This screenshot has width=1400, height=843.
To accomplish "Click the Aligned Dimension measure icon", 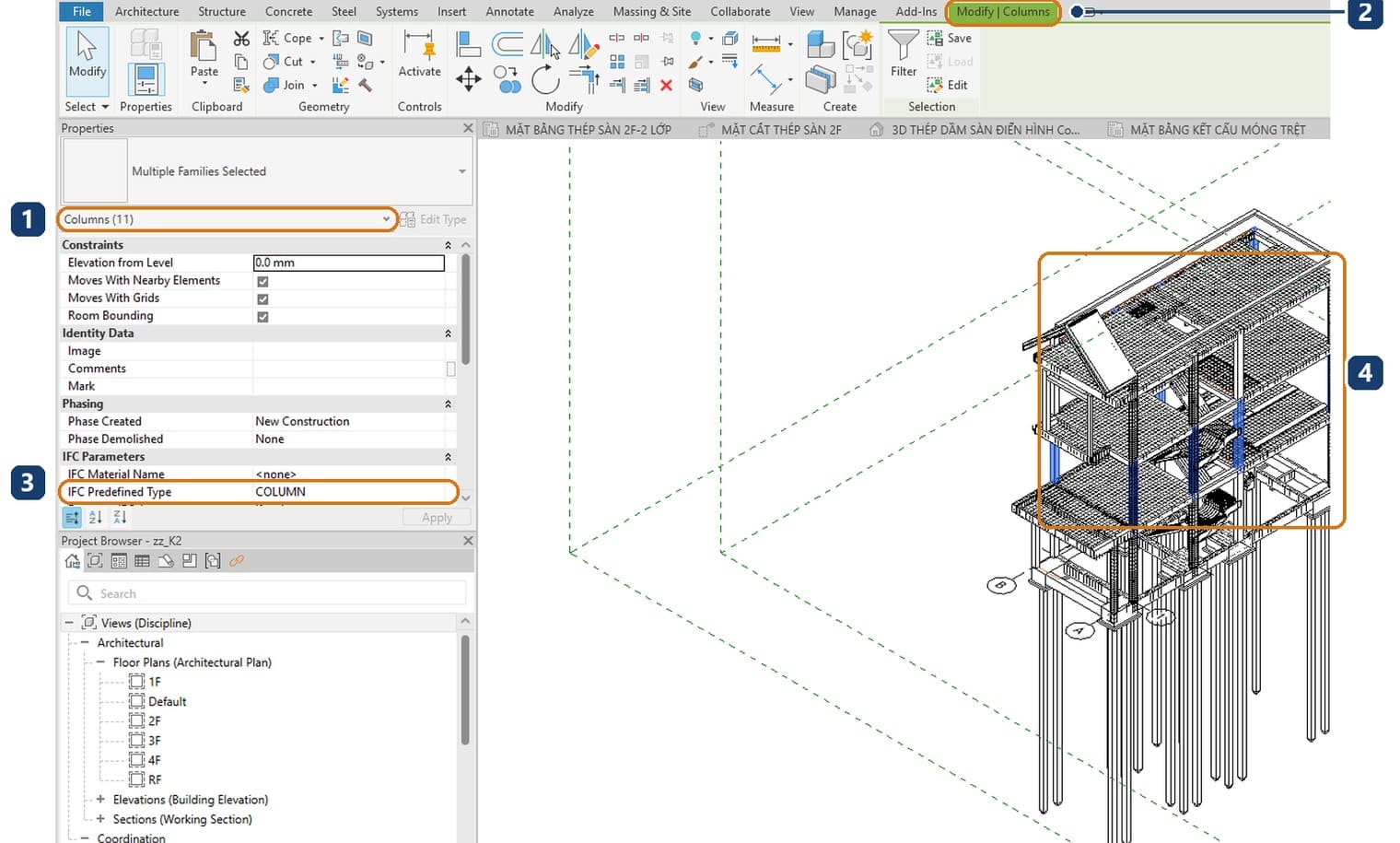I will [x=766, y=42].
